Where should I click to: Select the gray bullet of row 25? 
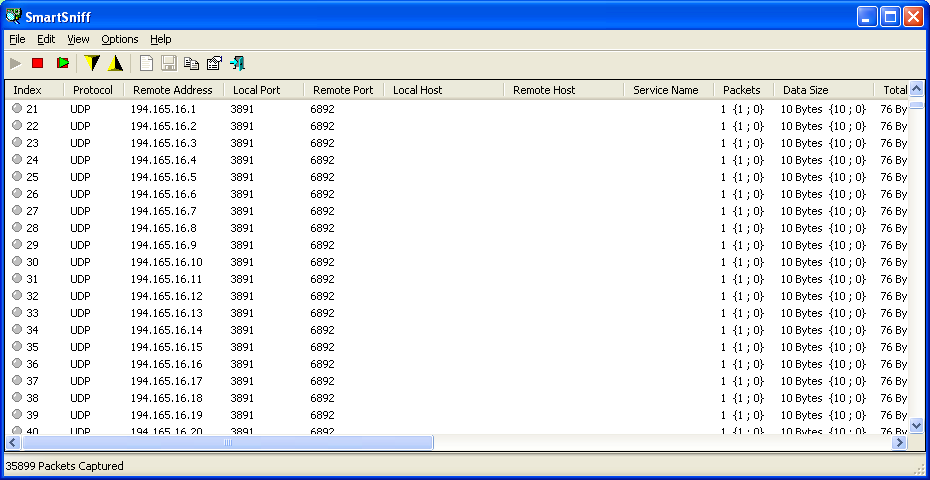tap(17, 176)
